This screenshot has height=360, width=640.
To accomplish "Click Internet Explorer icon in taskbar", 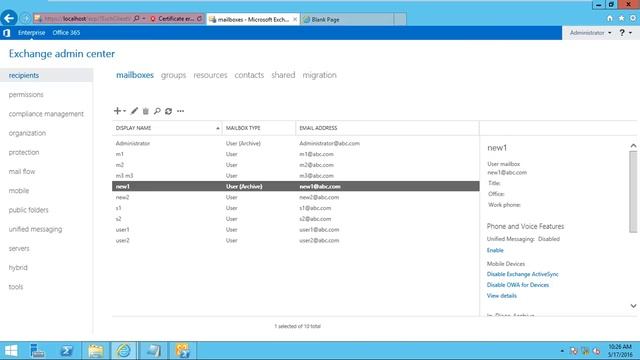I will pos(124,351).
